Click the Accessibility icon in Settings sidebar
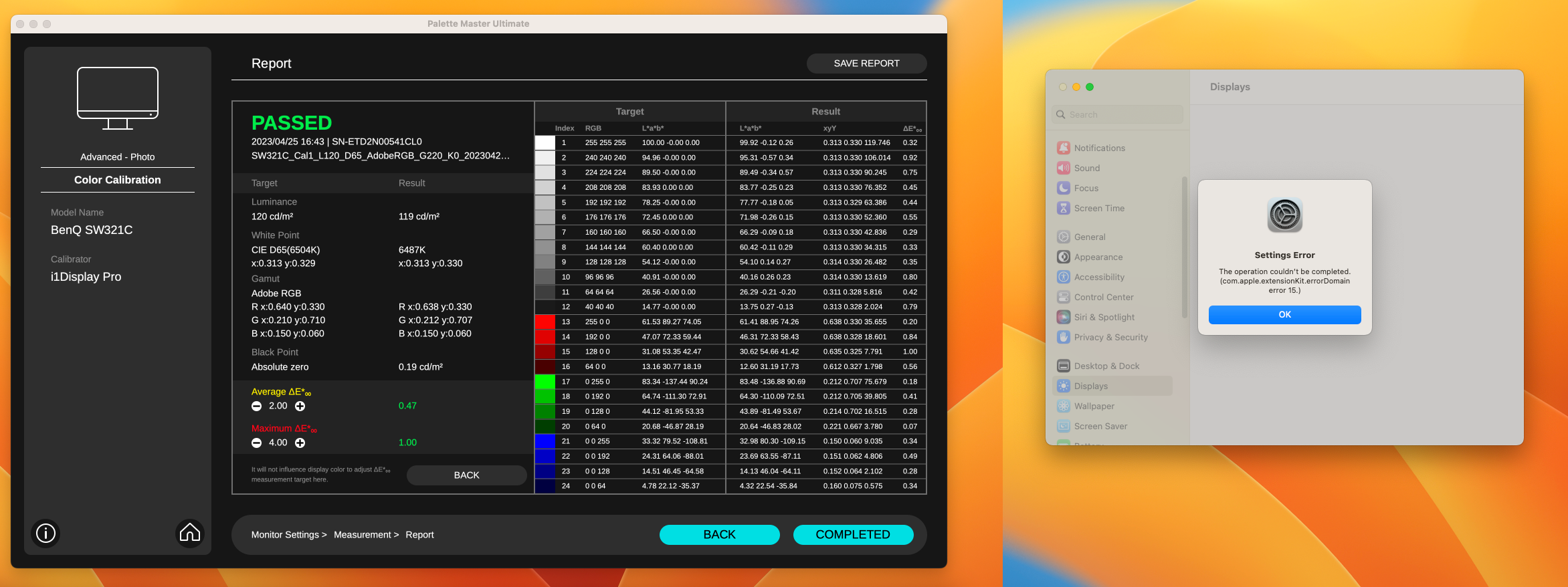The width and height of the screenshot is (1568, 587). tap(1064, 277)
